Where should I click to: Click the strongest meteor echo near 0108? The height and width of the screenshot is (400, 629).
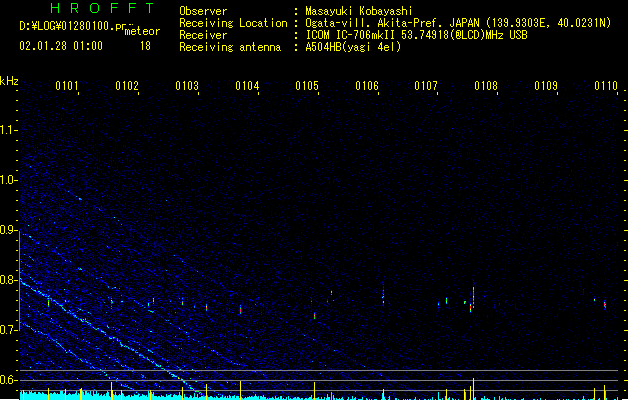[x=473, y=296]
